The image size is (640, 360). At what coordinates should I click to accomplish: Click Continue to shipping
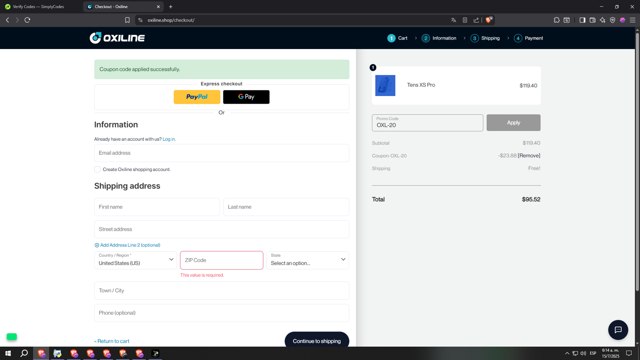point(317,341)
